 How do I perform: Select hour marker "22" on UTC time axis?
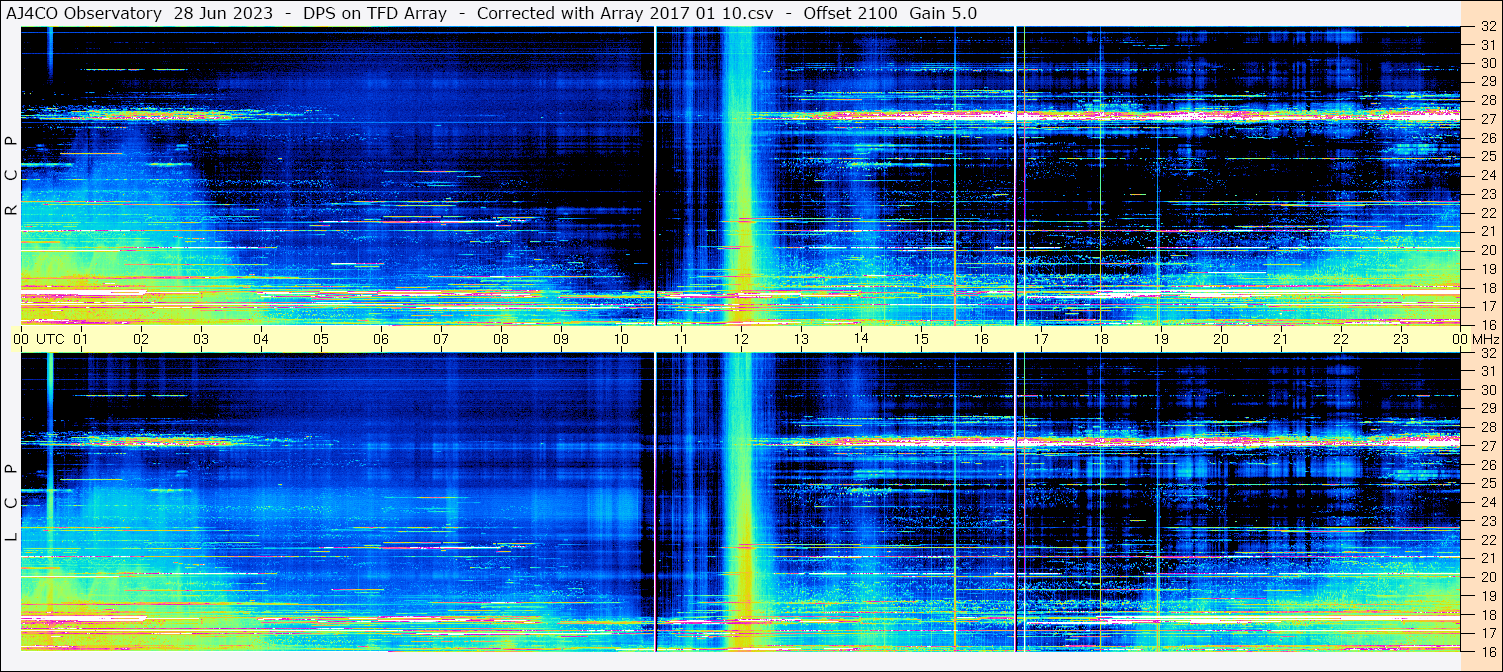(x=1341, y=339)
